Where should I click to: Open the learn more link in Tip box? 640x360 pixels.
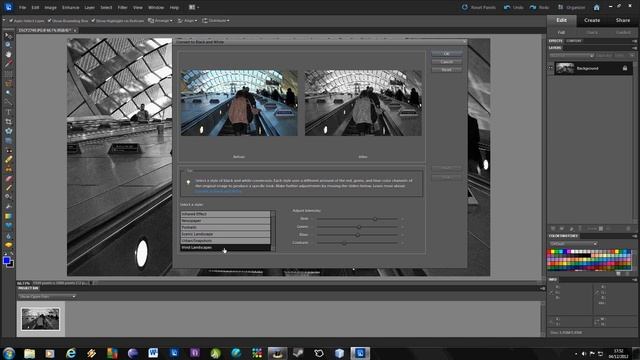coord(218,191)
